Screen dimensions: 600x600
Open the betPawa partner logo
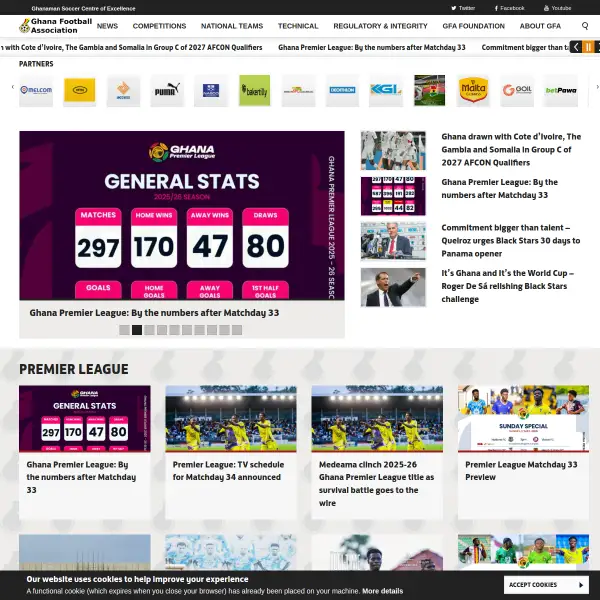coord(561,90)
